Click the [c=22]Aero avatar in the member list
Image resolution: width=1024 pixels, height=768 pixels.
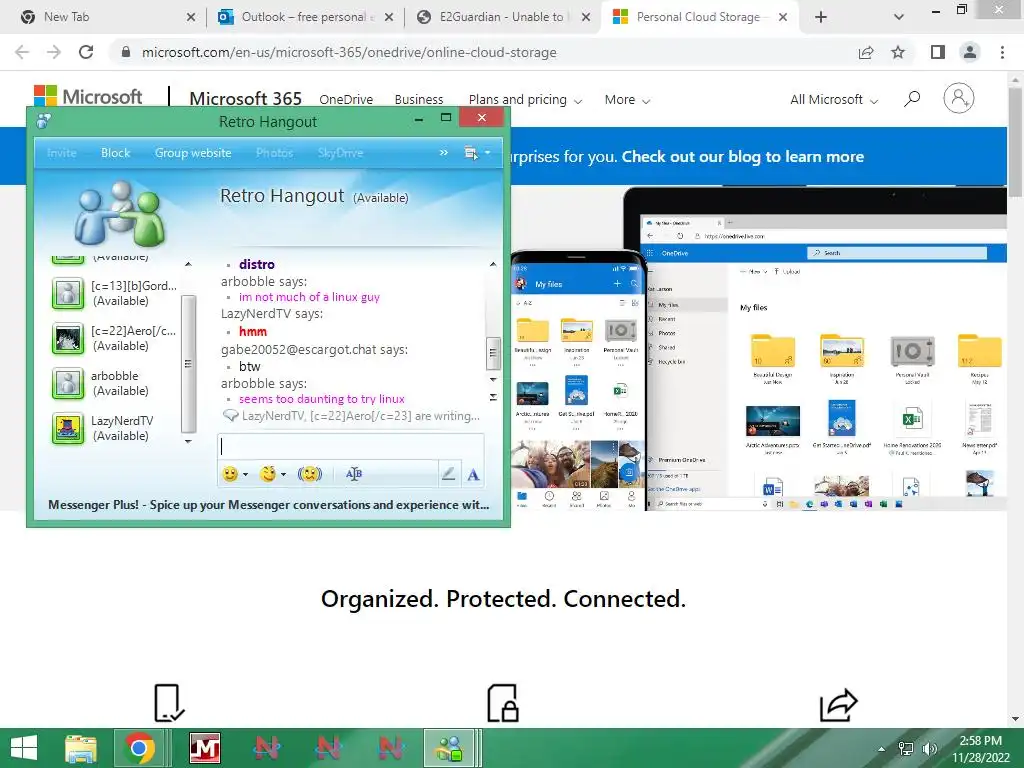click(x=68, y=338)
